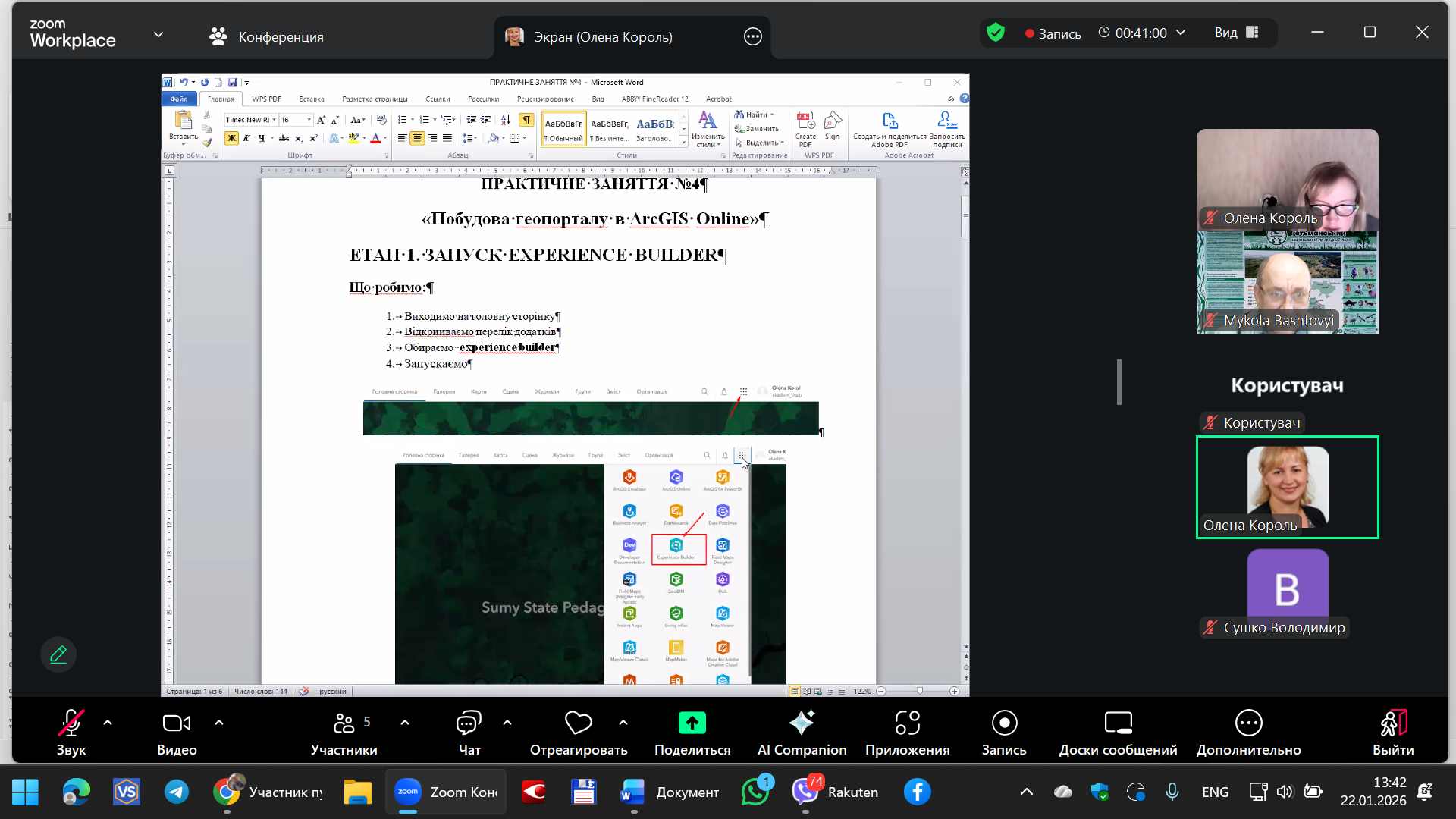Click the annotation pencil icon
Screen dimensions: 1456x819
coord(58,654)
